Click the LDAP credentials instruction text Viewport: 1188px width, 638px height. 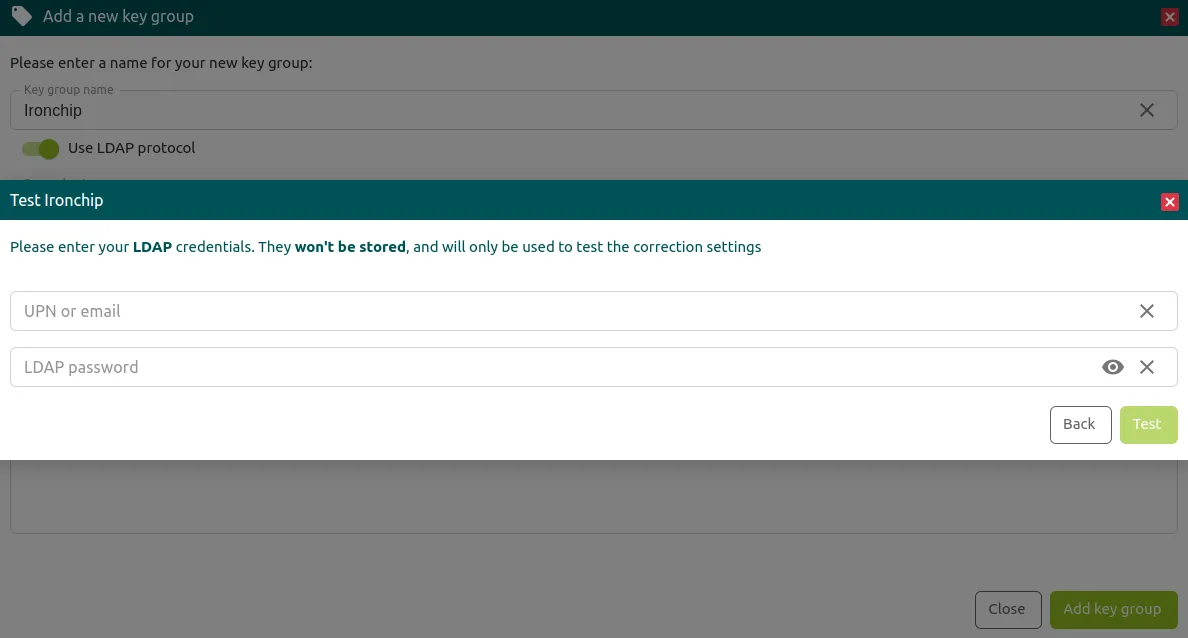(386, 247)
